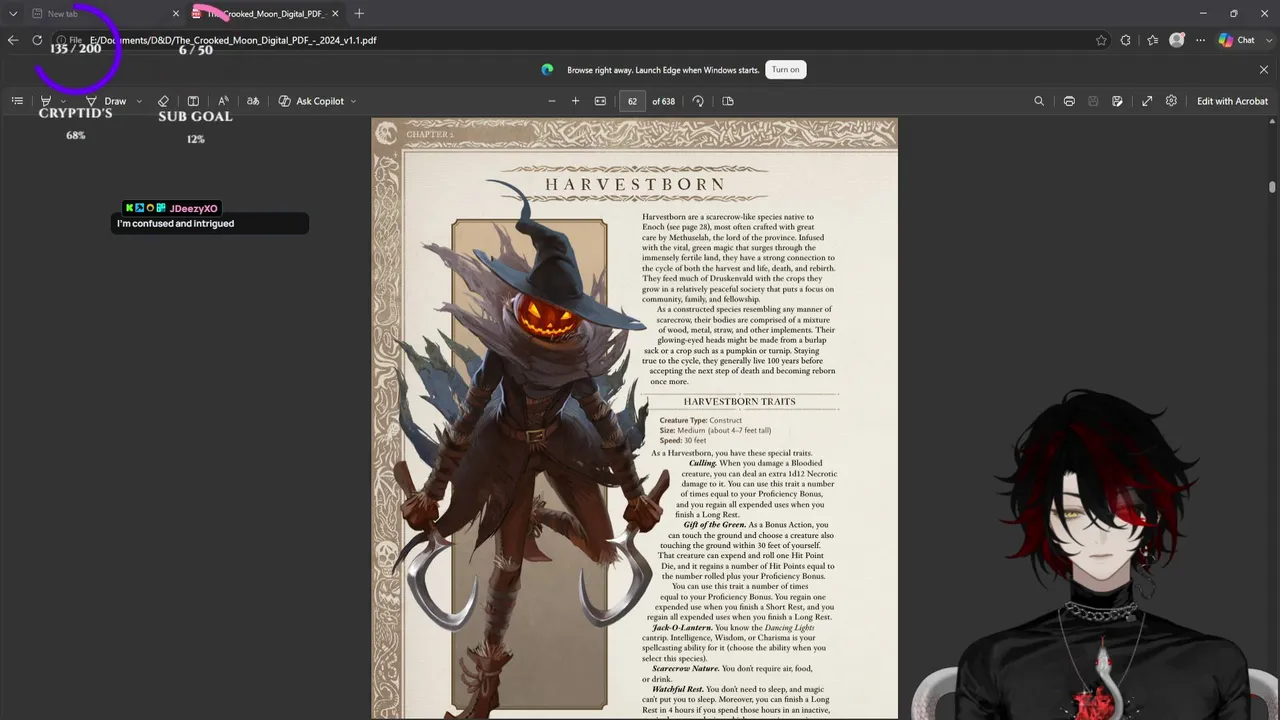Rotate the PDF page

(x=698, y=101)
